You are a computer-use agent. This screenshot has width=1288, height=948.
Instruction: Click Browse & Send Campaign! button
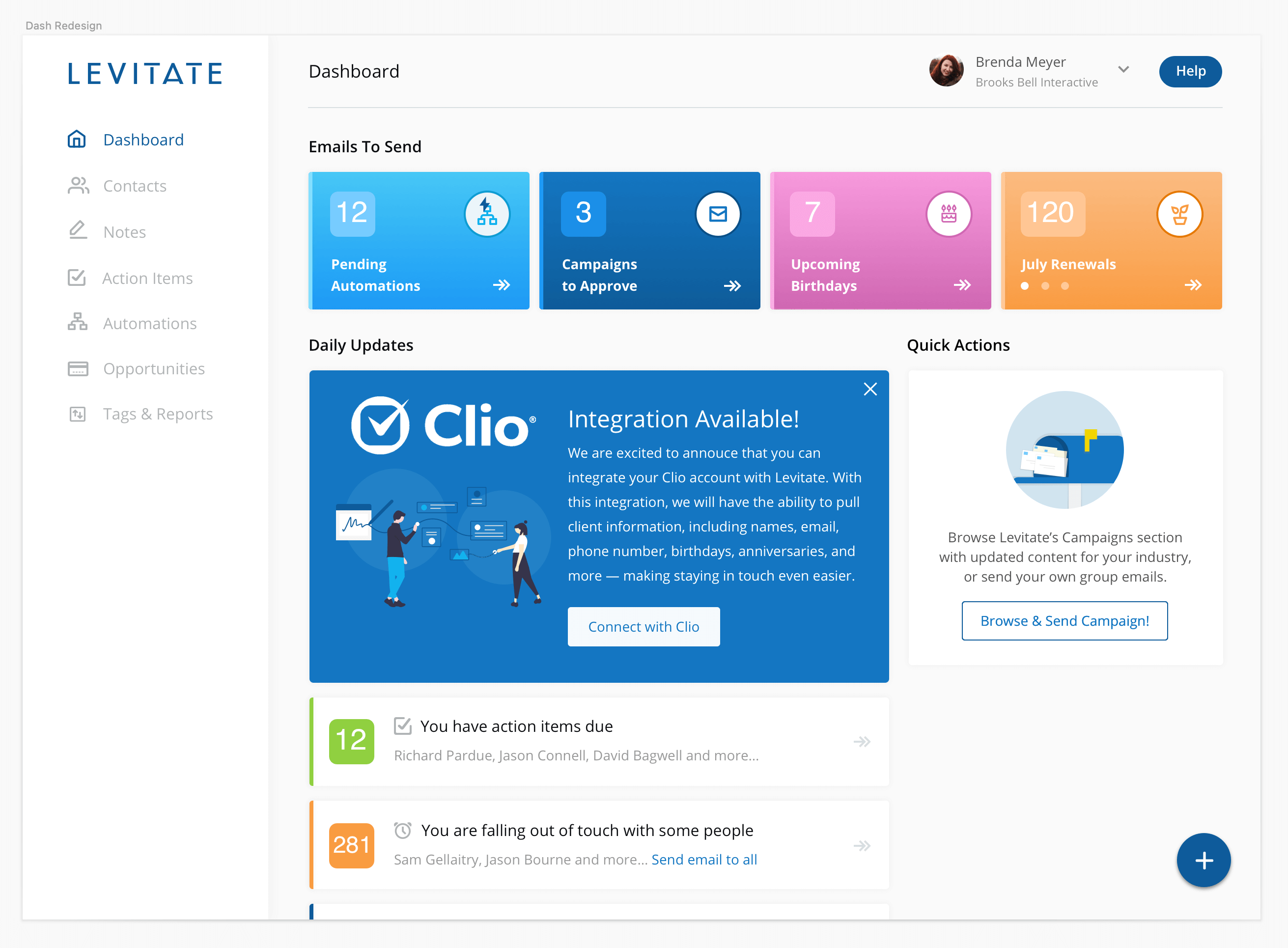point(1065,621)
